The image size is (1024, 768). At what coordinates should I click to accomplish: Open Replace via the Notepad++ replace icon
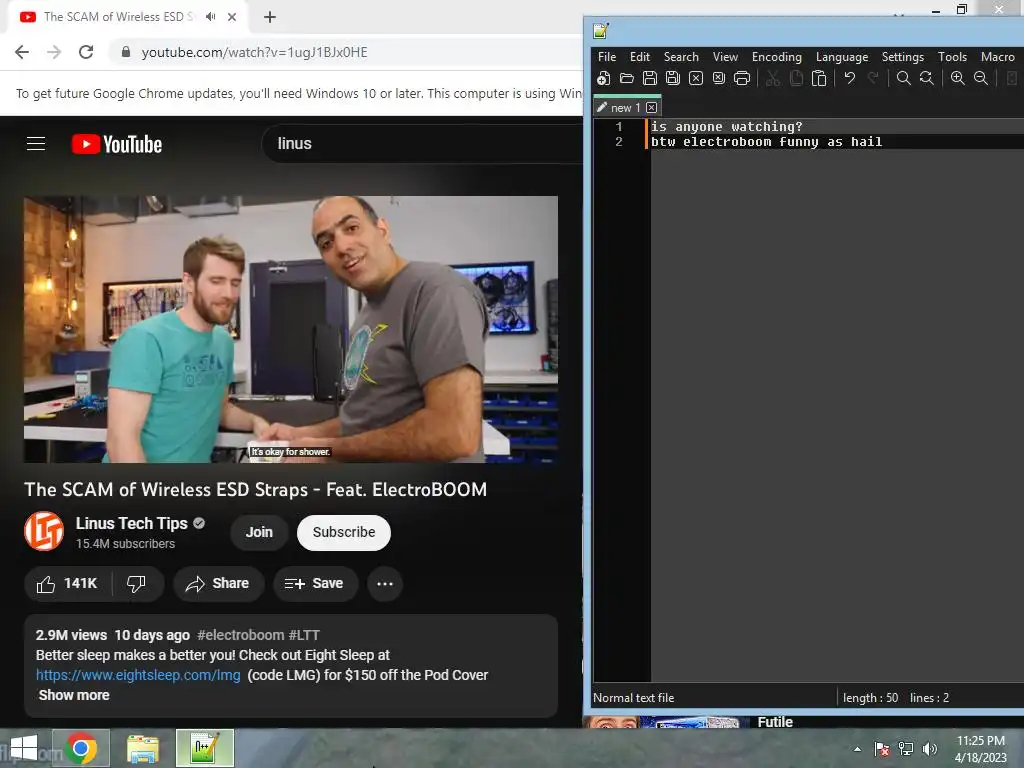926,78
